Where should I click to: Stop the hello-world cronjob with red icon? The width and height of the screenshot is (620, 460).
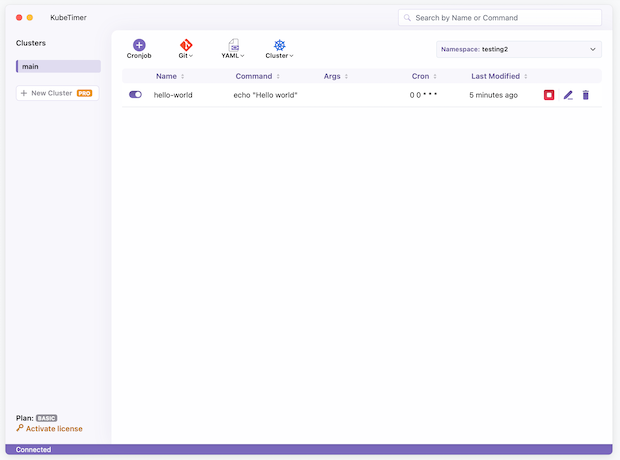(549, 95)
